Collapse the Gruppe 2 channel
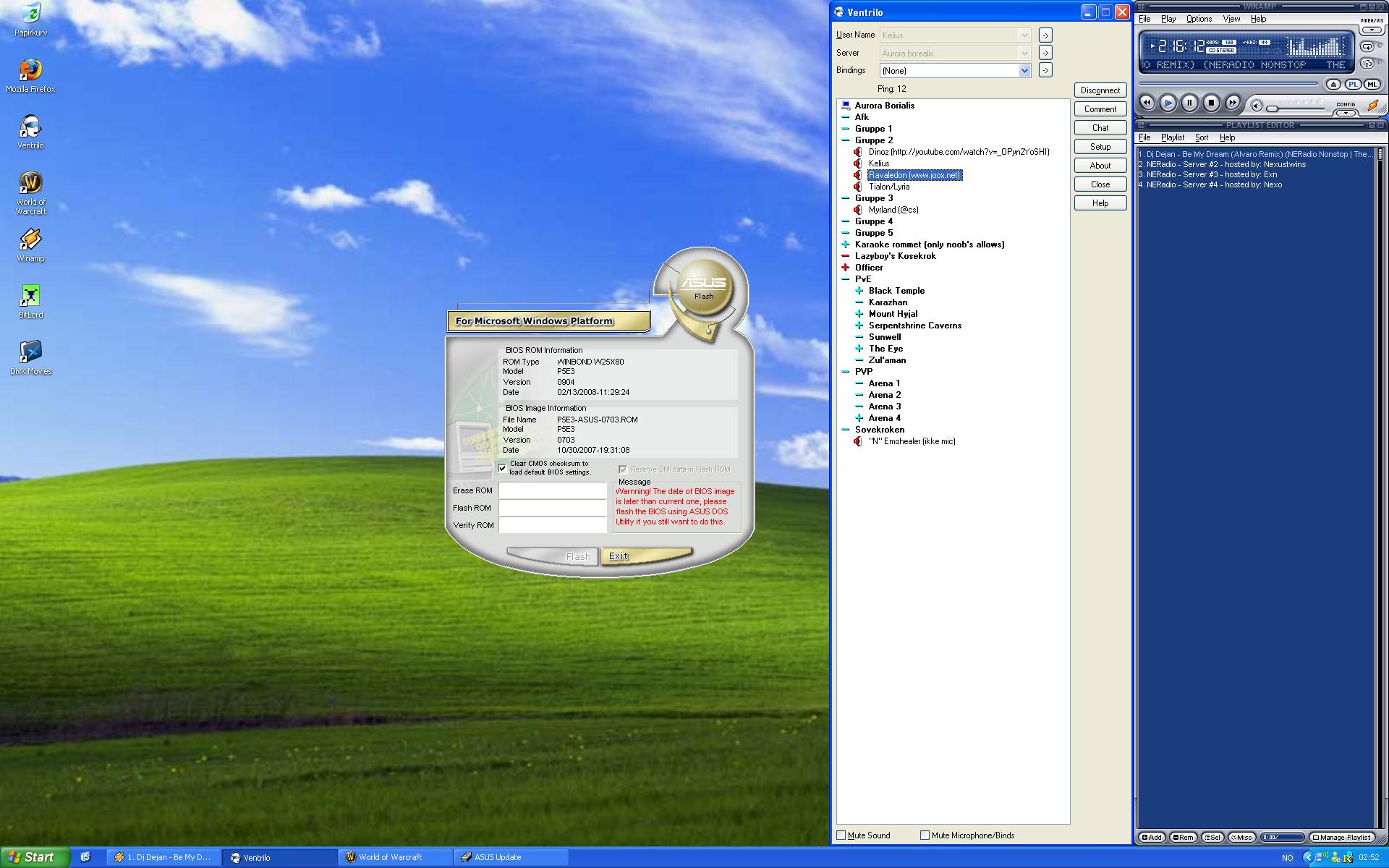Viewport: 1389px width, 868px height. pyautogui.click(x=845, y=140)
